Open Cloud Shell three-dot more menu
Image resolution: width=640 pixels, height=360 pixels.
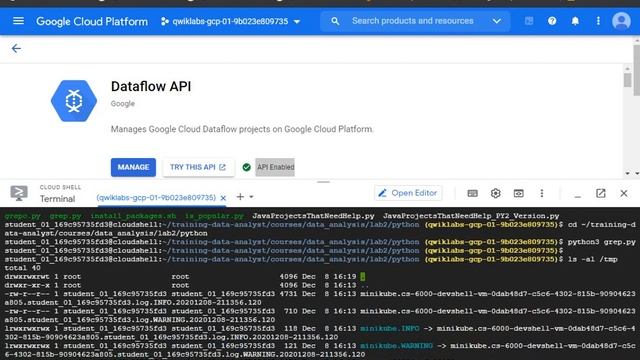(542, 193)
